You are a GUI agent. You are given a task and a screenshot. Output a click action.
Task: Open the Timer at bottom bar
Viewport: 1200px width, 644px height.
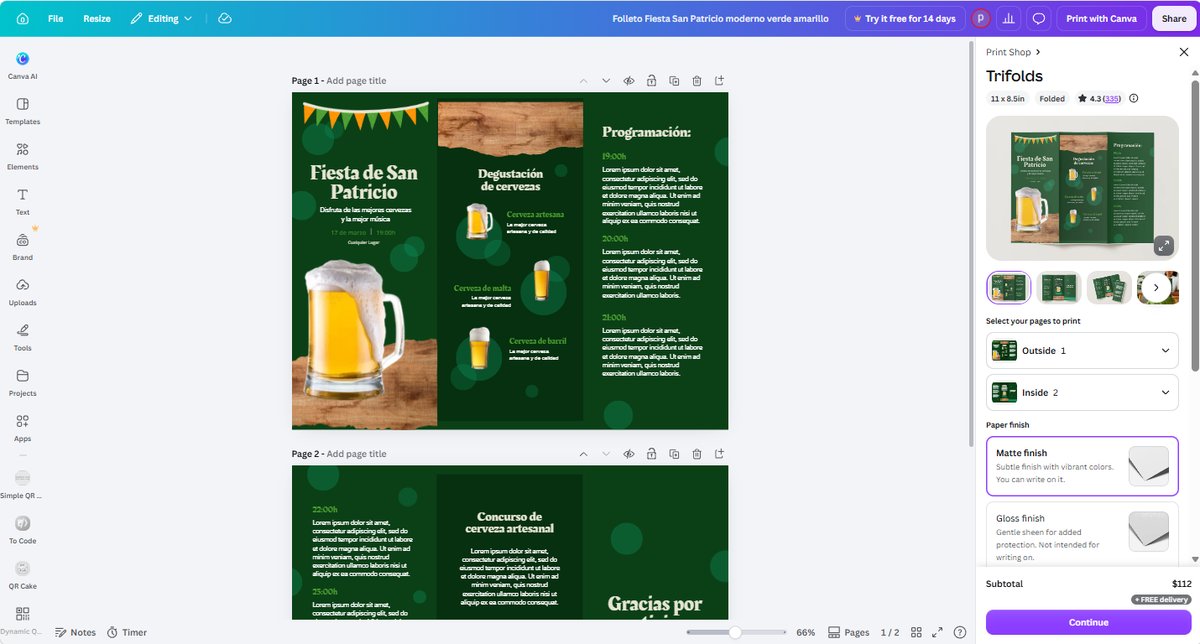click(x=127, y=633)
